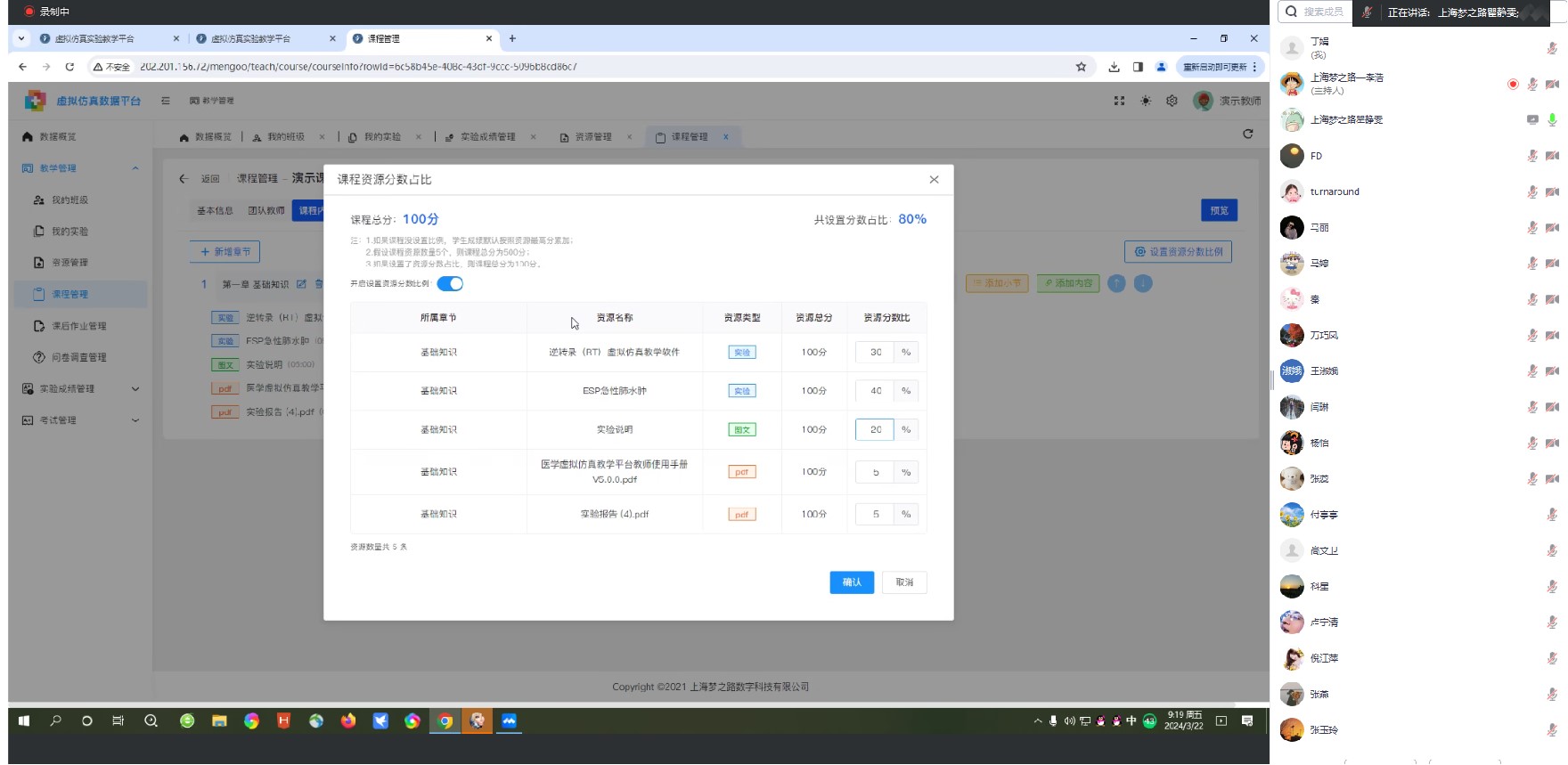Bookmark this page with star icon
This screenshot has width=1568, height=765.
(x=1081, y=67)
